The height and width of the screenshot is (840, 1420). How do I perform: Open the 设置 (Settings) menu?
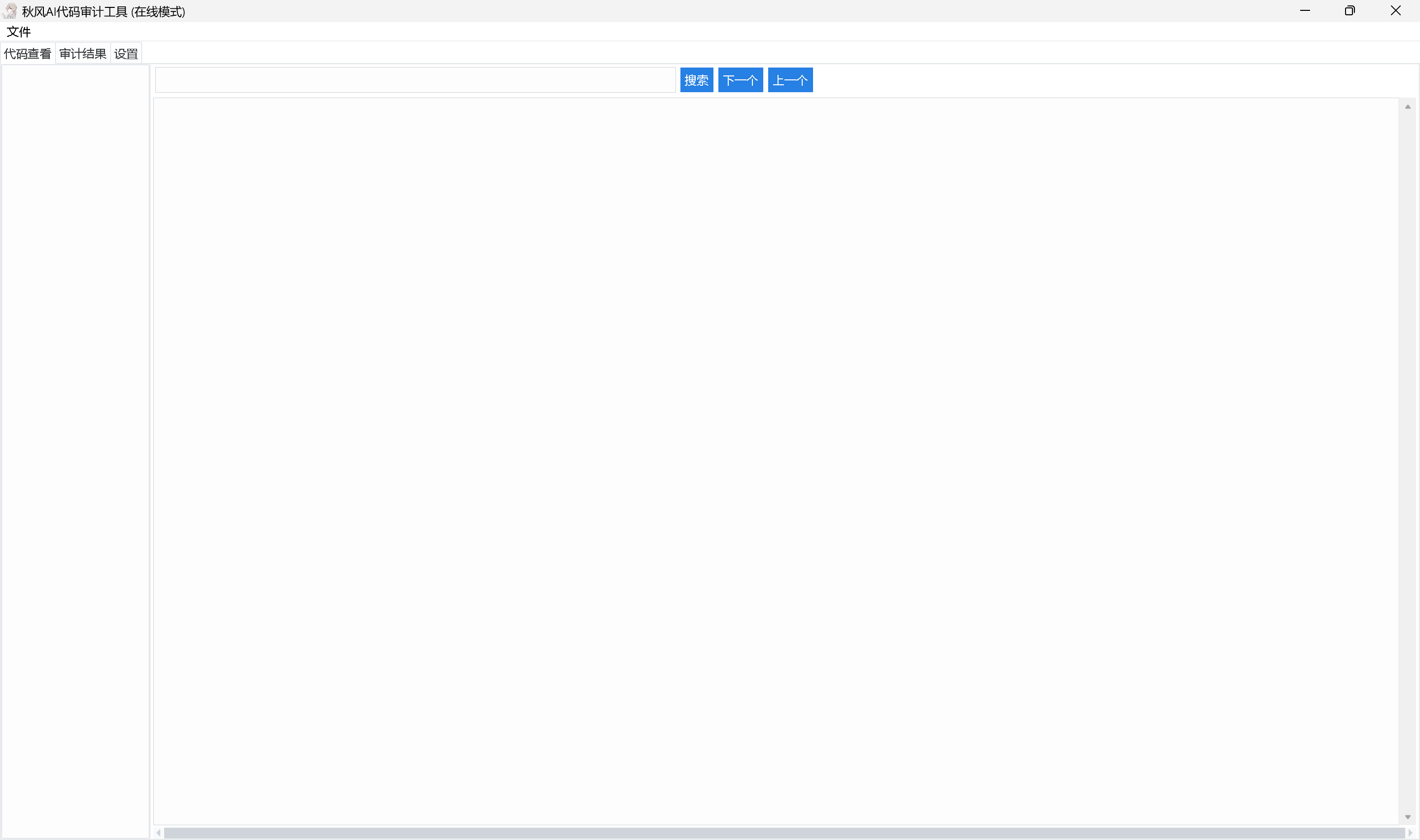(x=125, y=53)
